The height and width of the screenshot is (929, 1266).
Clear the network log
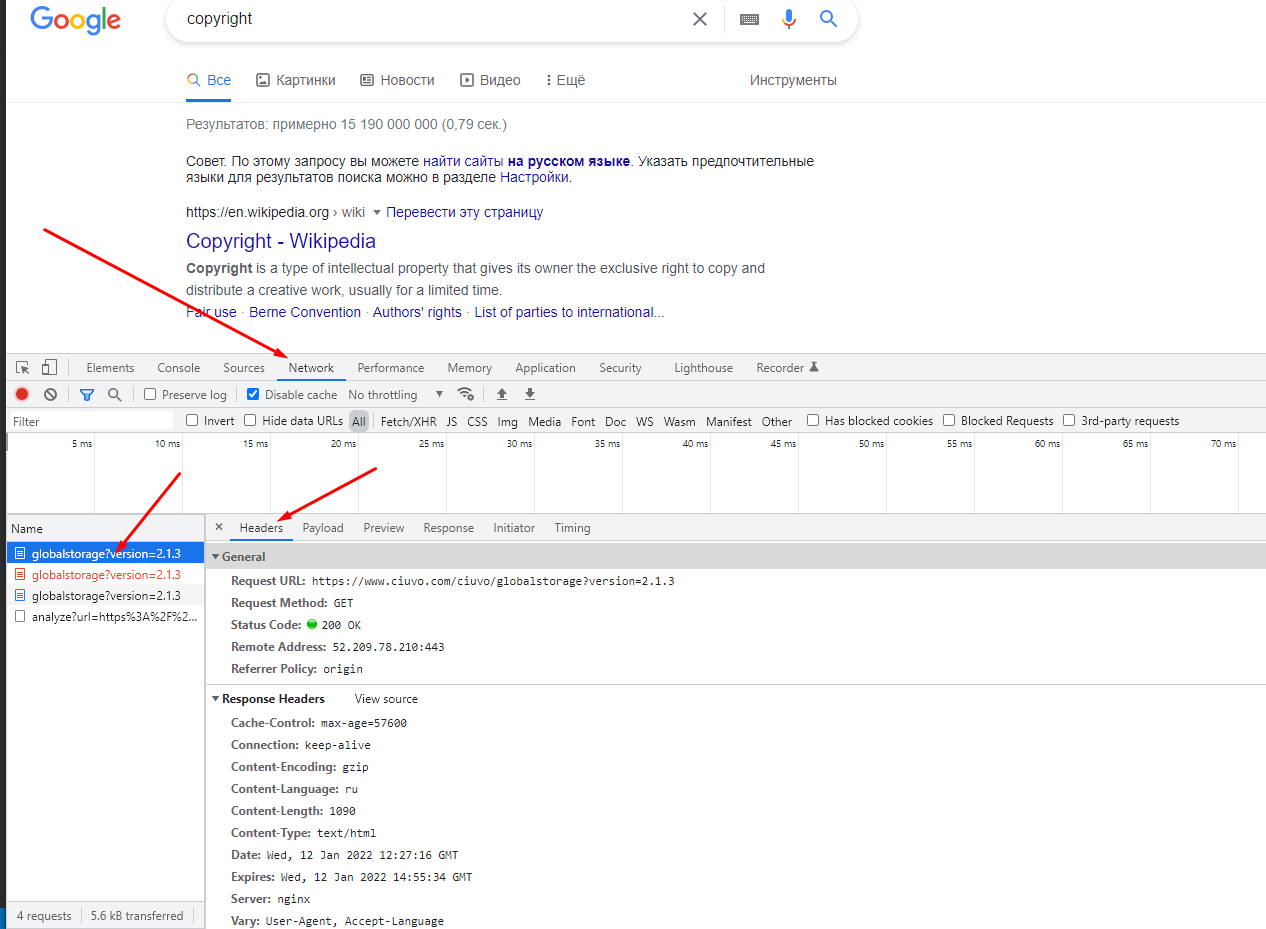tap(50, 395)
